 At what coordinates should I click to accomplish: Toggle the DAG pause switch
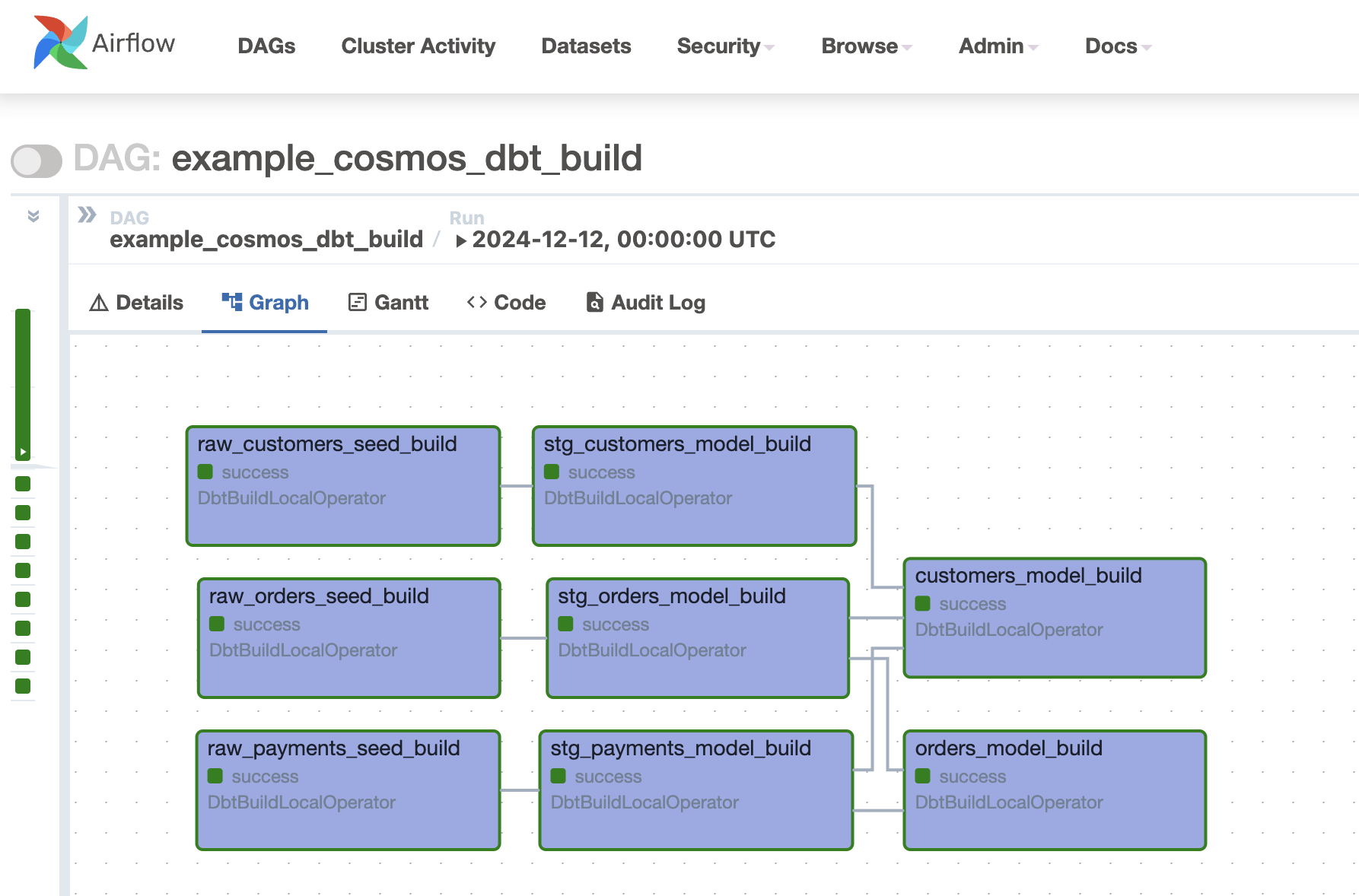[36, 160]
